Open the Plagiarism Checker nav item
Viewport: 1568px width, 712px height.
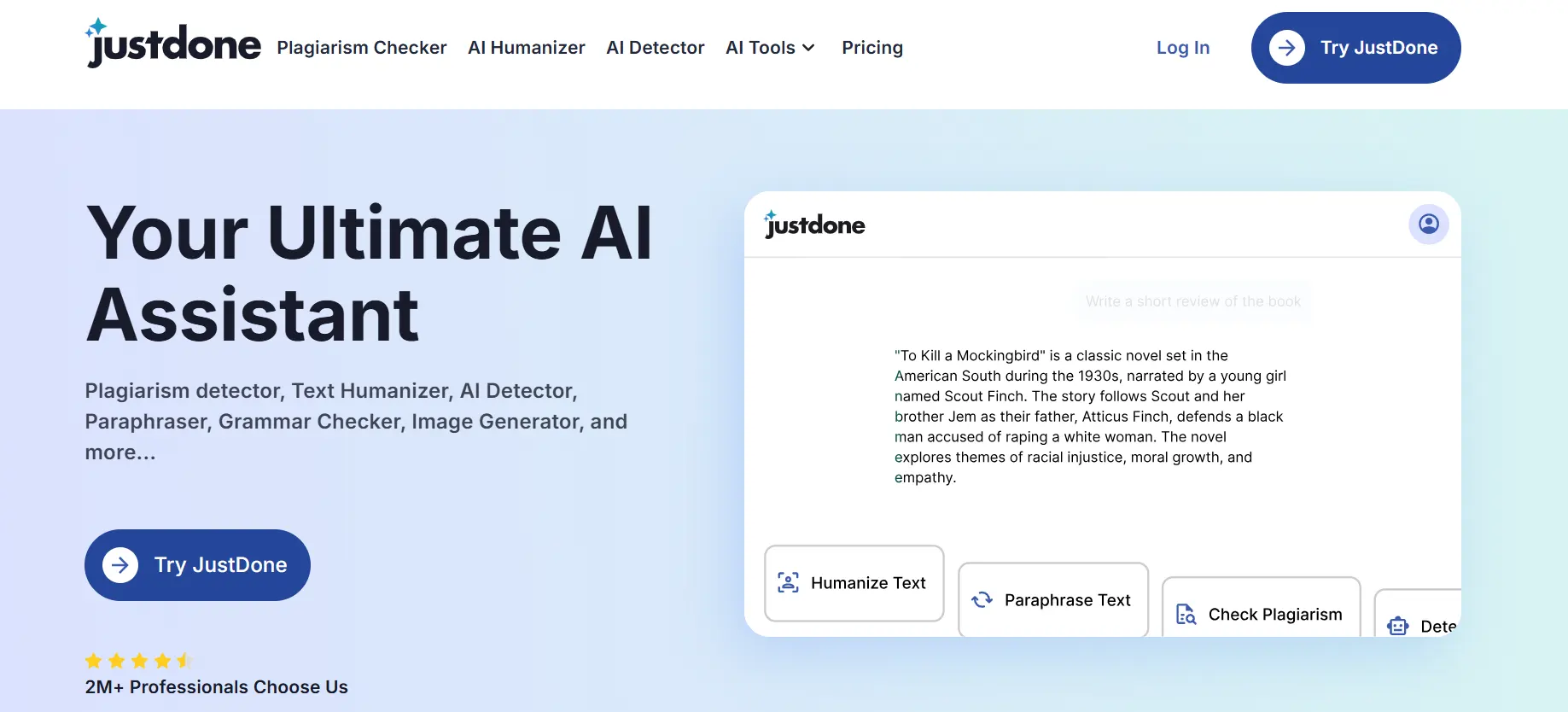(361, 48)
